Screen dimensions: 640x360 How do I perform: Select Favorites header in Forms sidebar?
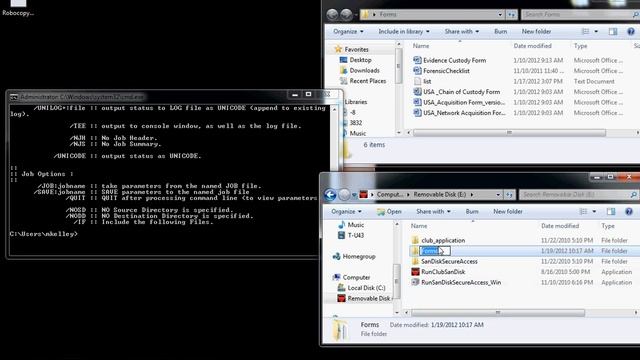click(x=356, y=49)
